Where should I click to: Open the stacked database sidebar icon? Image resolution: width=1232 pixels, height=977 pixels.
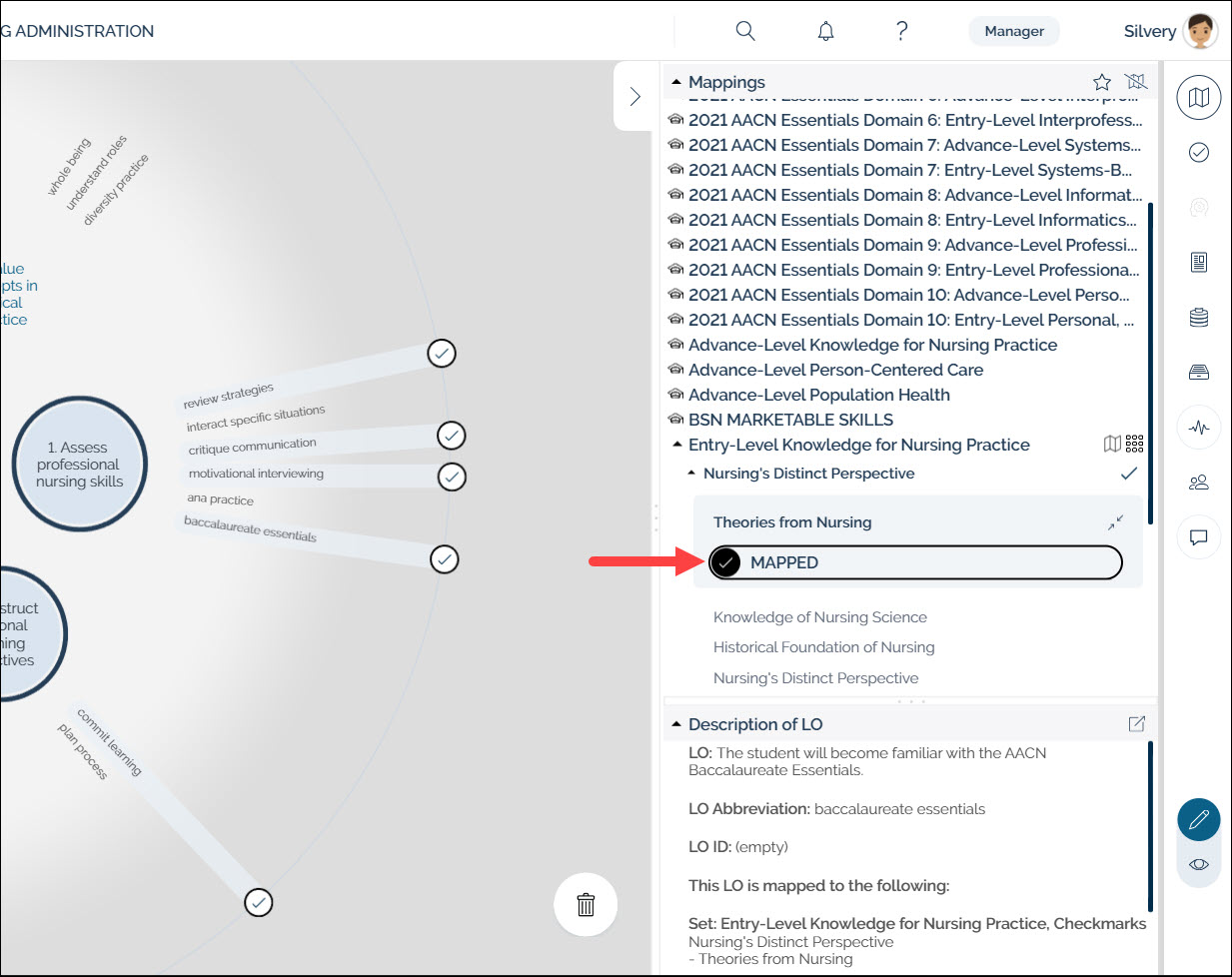tap(1199, 318)
